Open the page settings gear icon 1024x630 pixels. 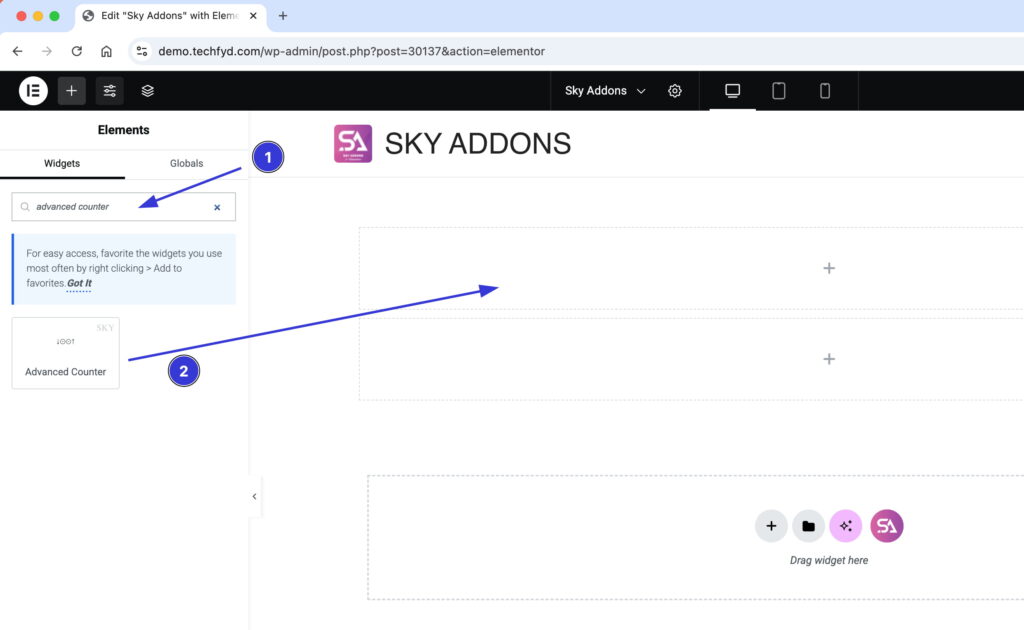[x=675, y=91]
